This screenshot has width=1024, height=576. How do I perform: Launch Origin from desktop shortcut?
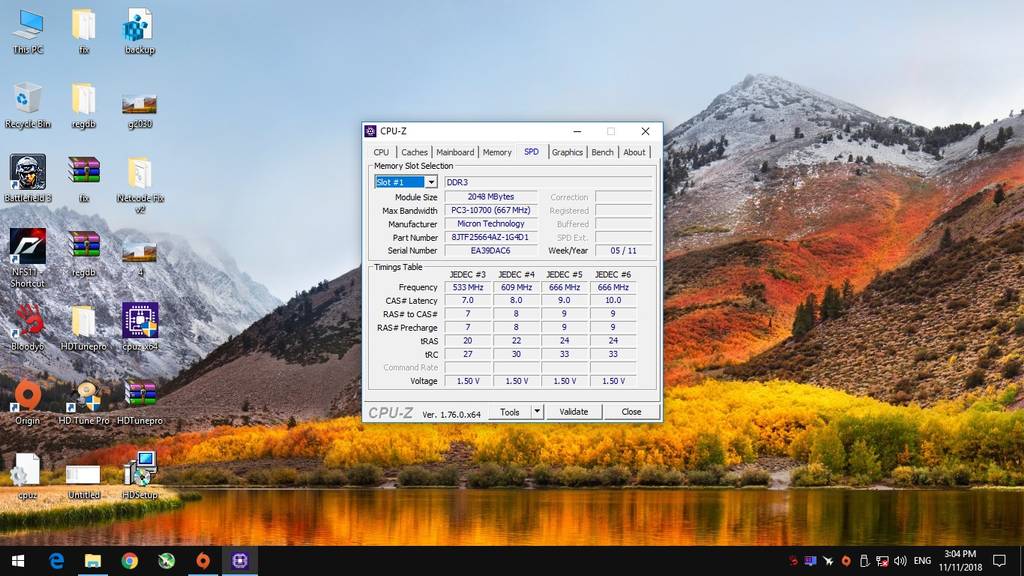tap(27, 402)
